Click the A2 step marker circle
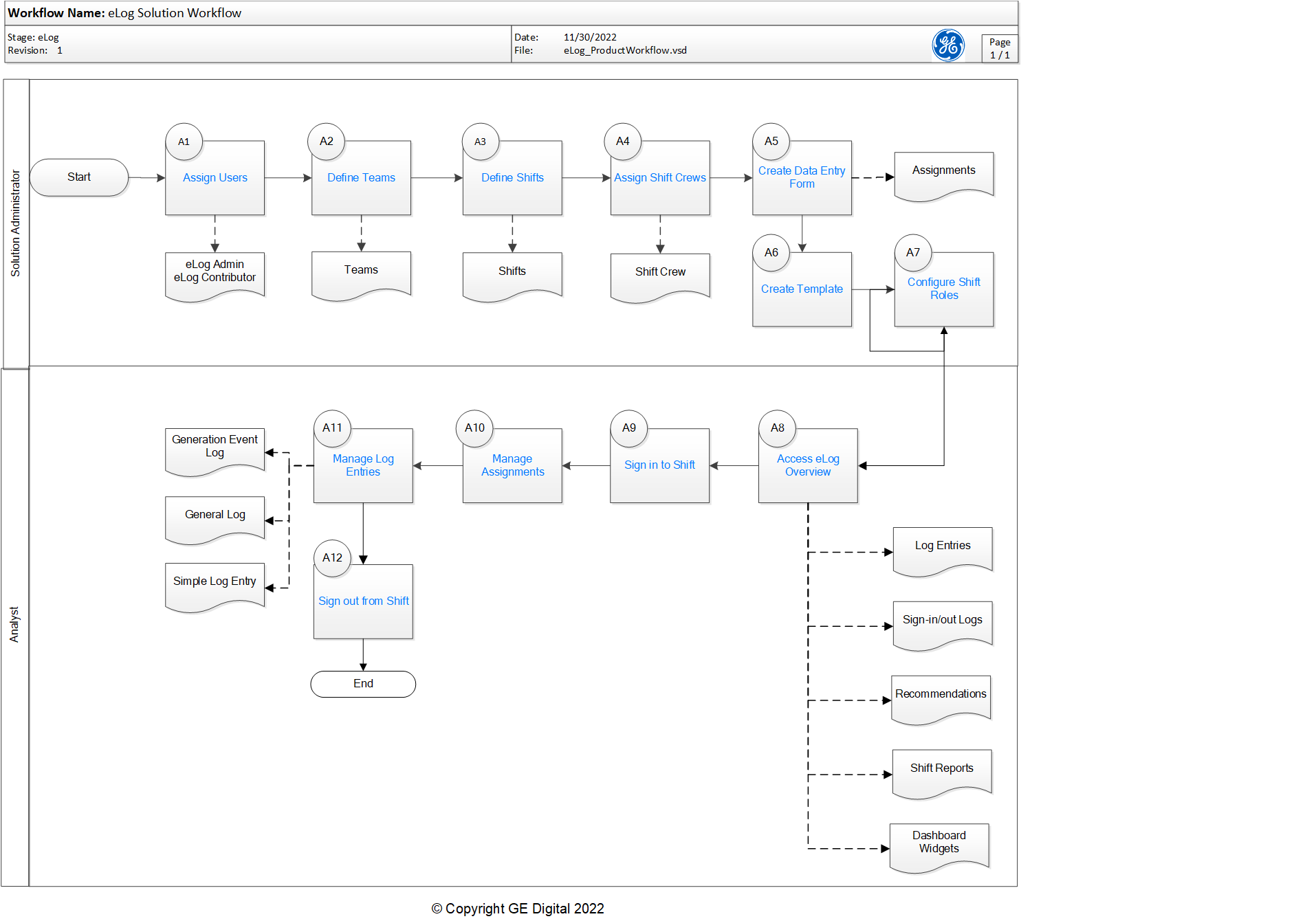Viewport: 1316px width, 921px height. pos(326,142)
